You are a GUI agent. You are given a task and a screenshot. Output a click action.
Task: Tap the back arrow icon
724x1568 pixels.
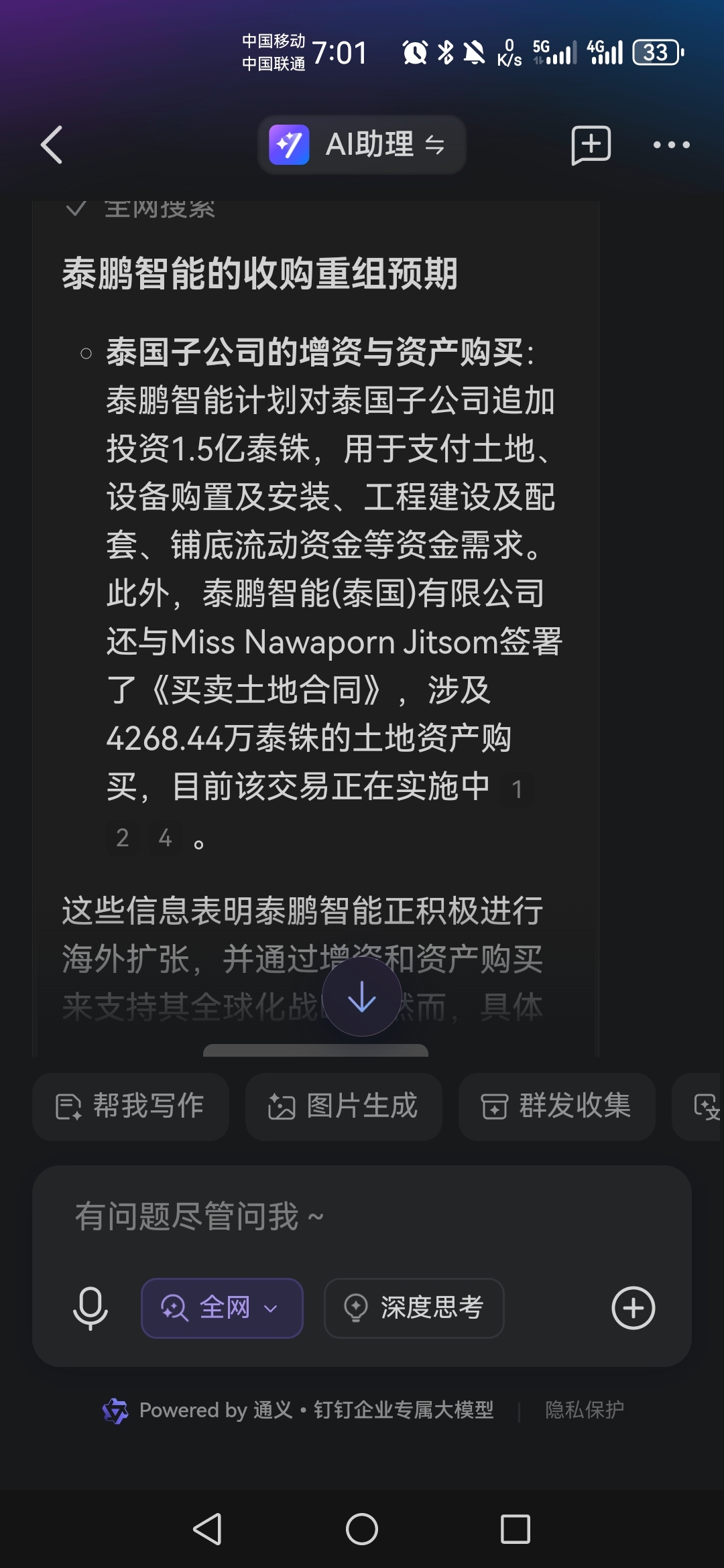click(x=52, y=145)
